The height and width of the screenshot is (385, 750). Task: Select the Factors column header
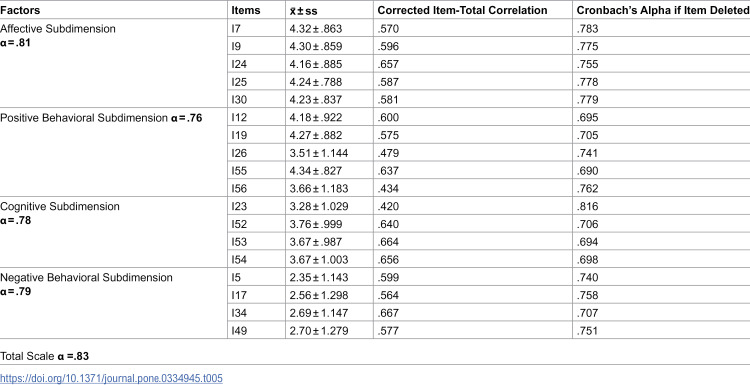tap(20, 10)
